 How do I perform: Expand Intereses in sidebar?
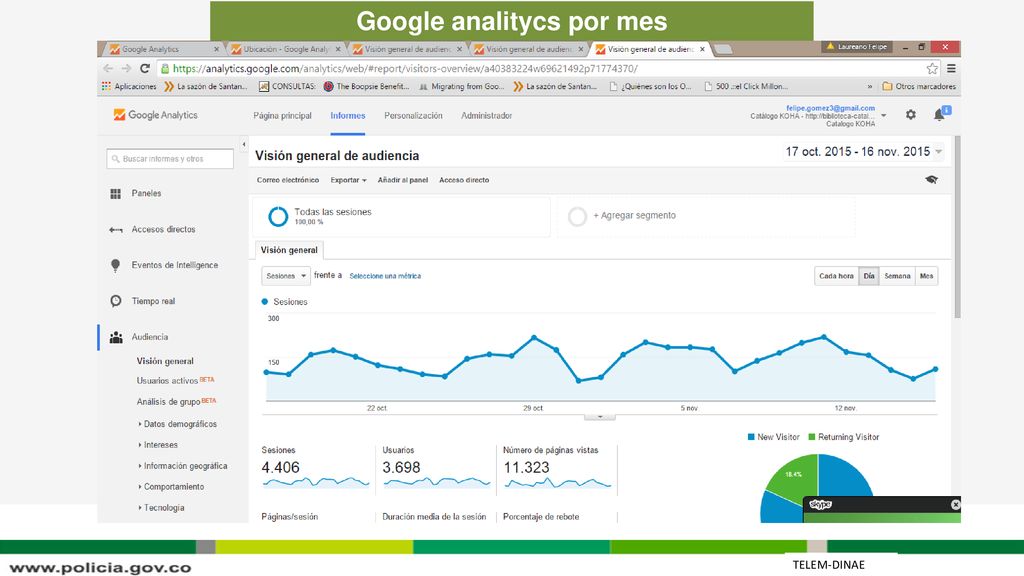tap(158, 445)
